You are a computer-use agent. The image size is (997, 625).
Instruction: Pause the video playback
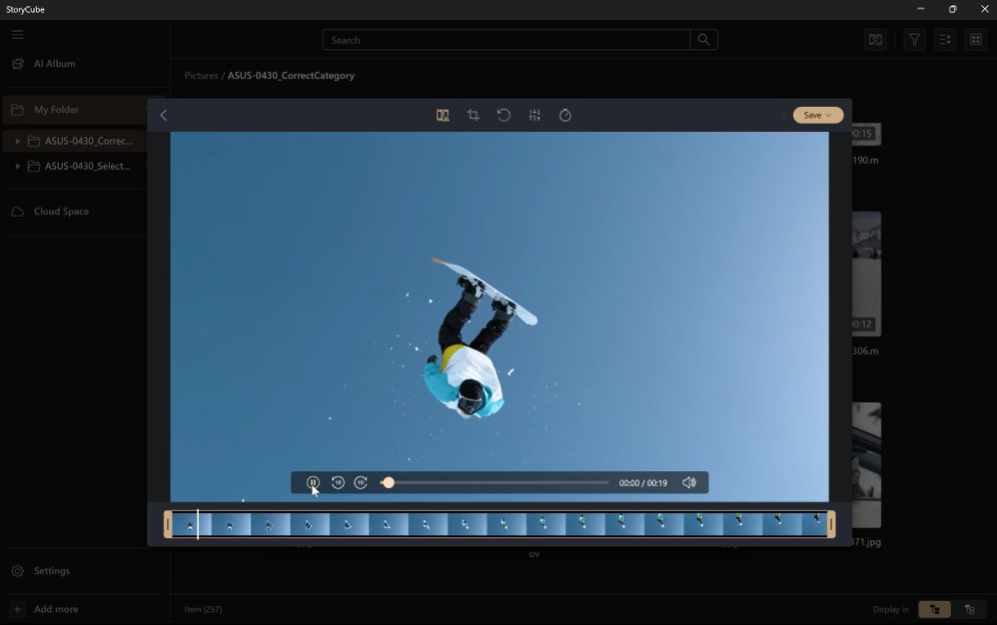tap(313, 483)
